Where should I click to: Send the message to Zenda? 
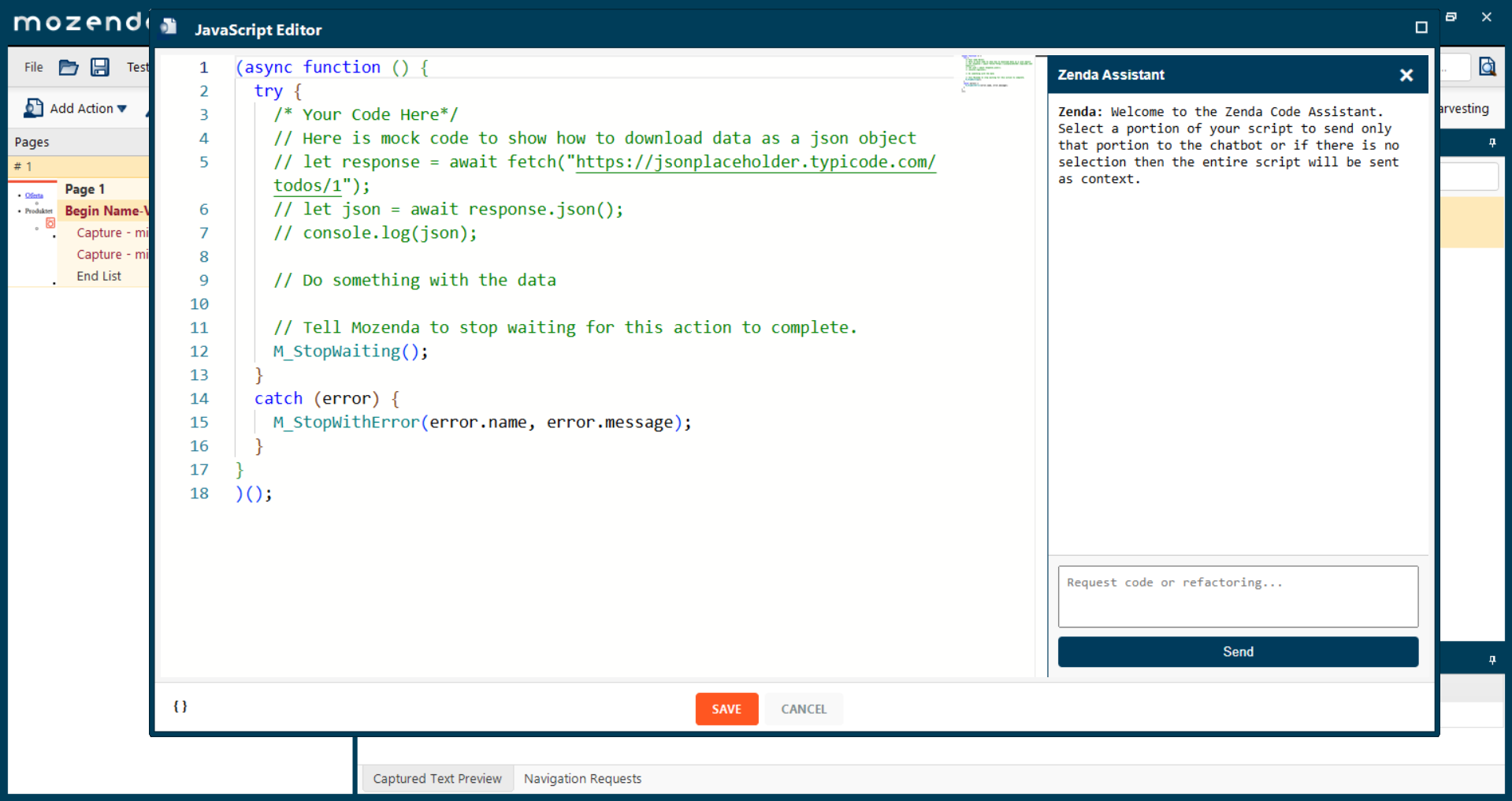(x=1238, y=652)
